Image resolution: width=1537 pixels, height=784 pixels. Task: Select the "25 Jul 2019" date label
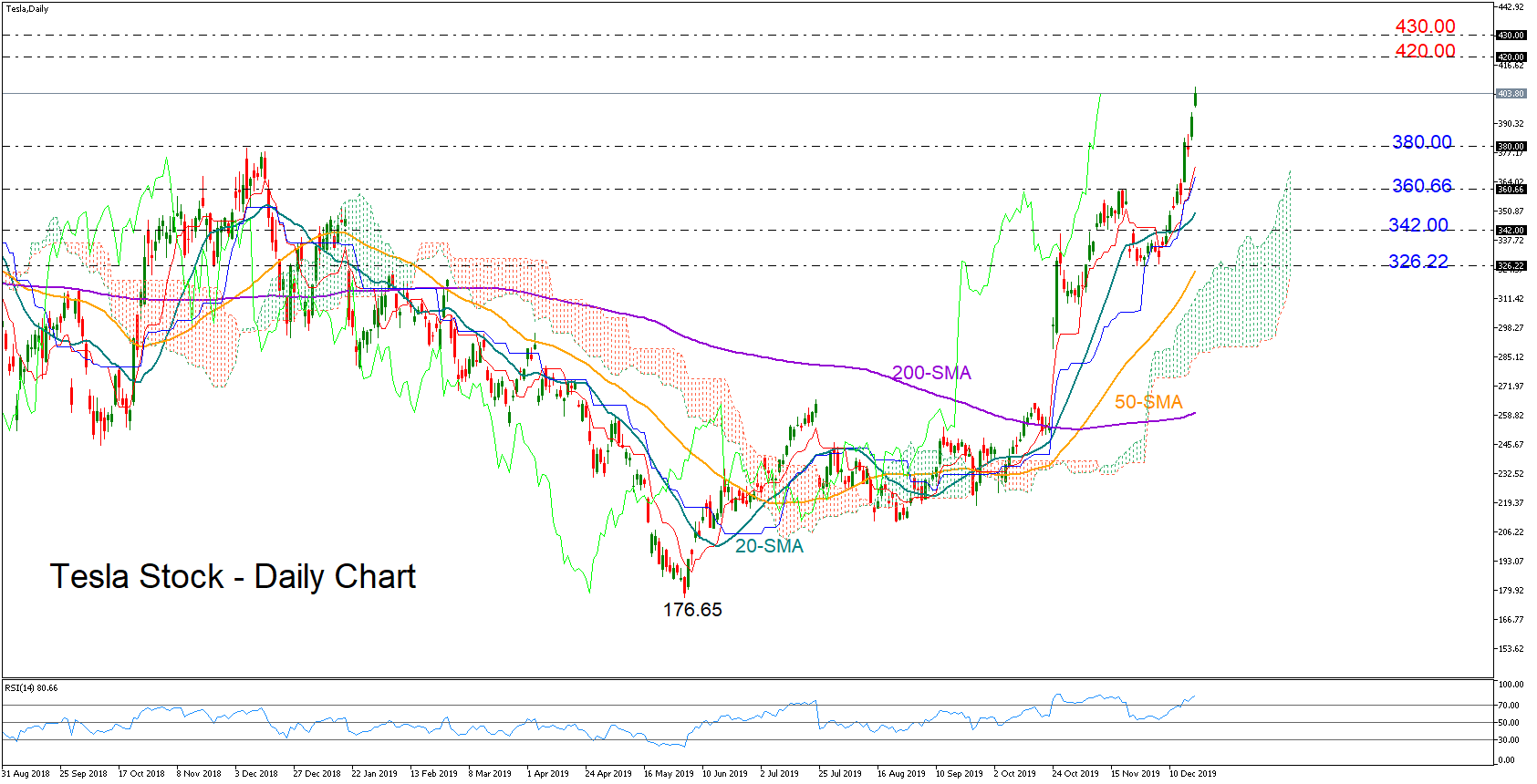click(840, 774)
